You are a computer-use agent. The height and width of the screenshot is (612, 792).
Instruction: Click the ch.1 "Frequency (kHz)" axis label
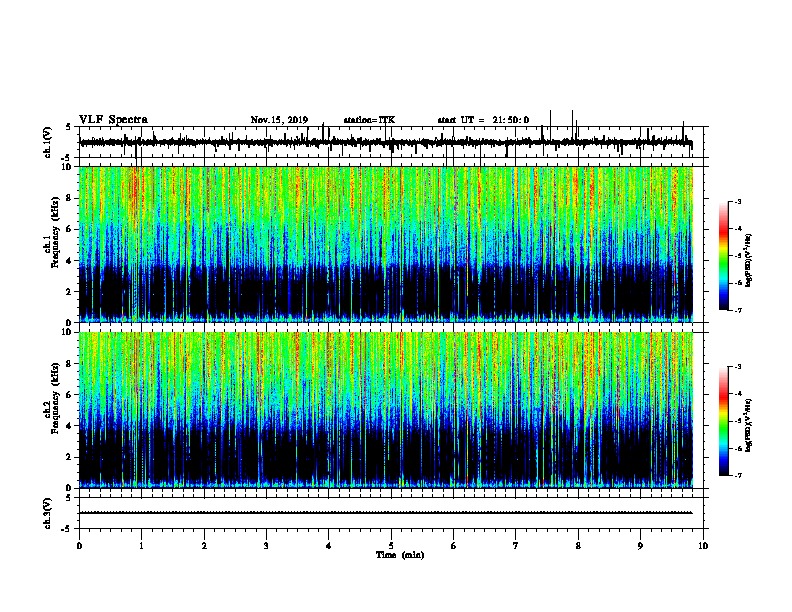(55, 232)
